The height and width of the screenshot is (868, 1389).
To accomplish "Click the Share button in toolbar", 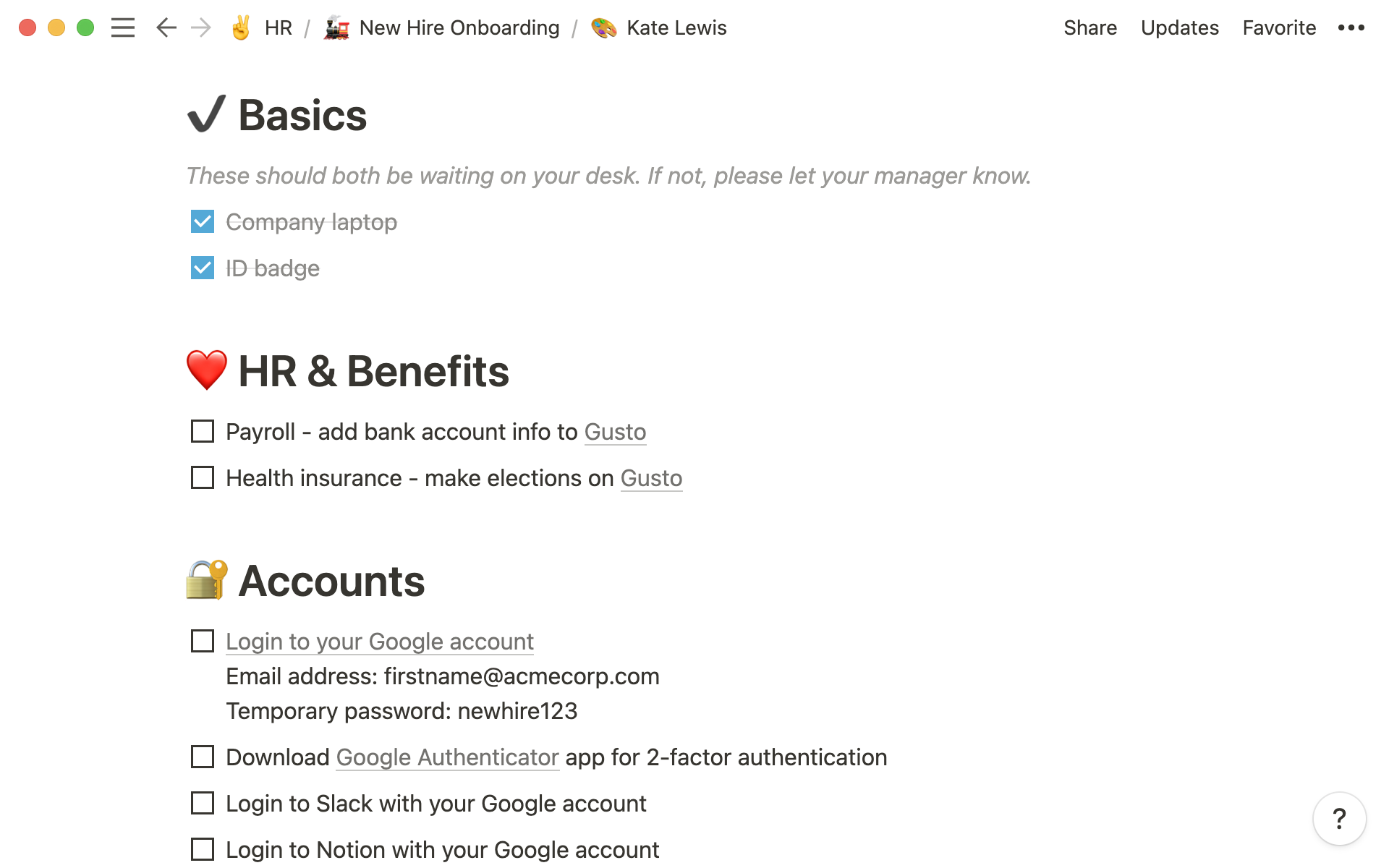I will point(1088,27).
